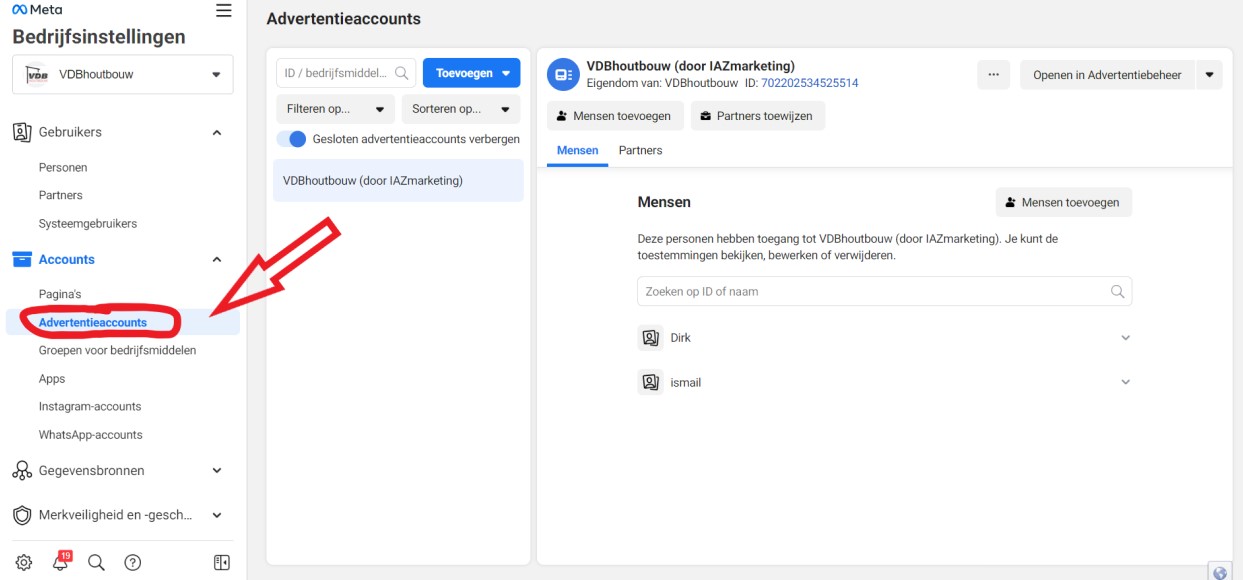Focus the ID / bedrijfsmiddel search field
Screen dimensions: 1243x580
[x=345, y=73]
